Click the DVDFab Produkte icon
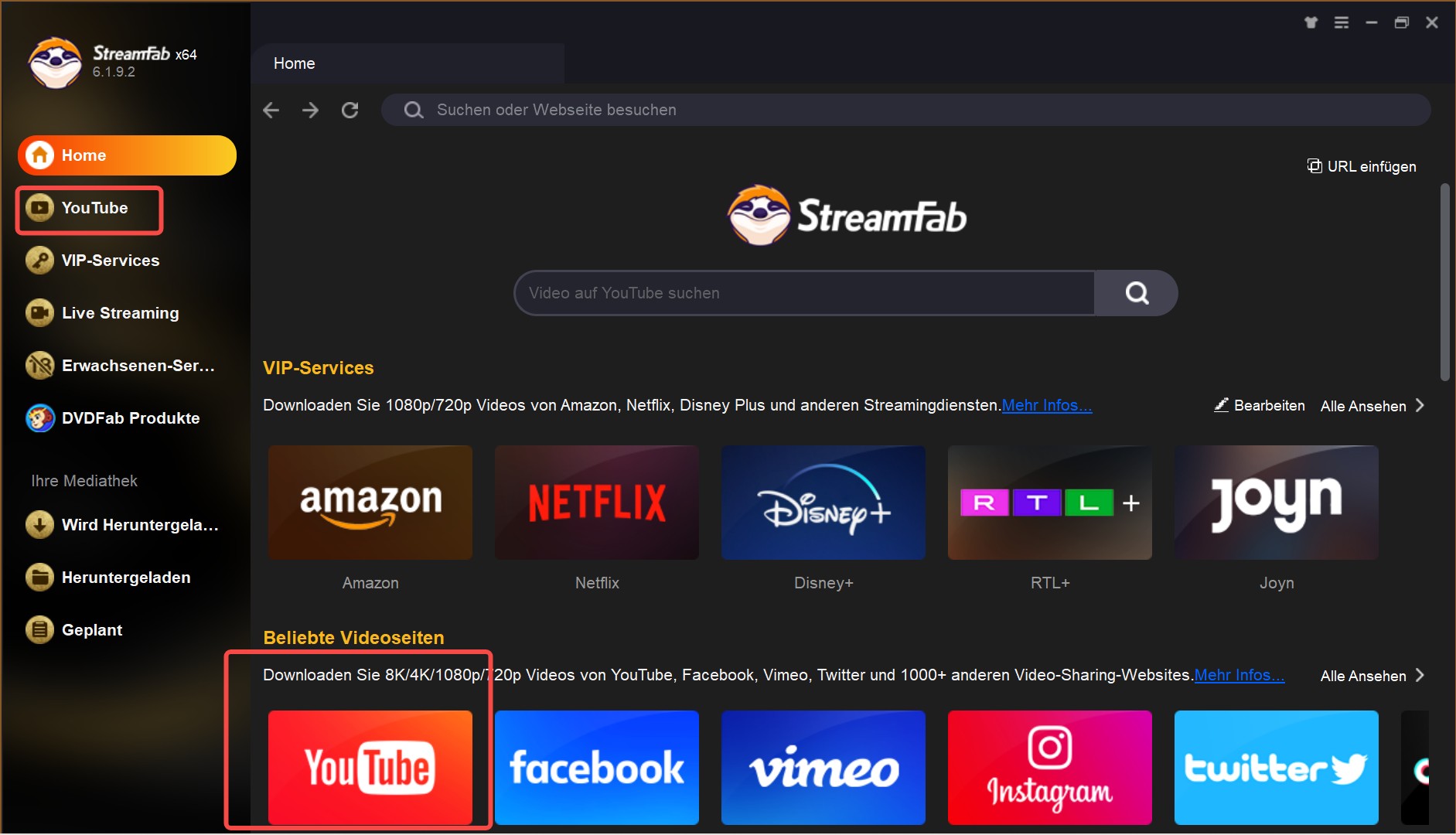1456x835 pixels. pyautogui.click(x=39, y=418)
